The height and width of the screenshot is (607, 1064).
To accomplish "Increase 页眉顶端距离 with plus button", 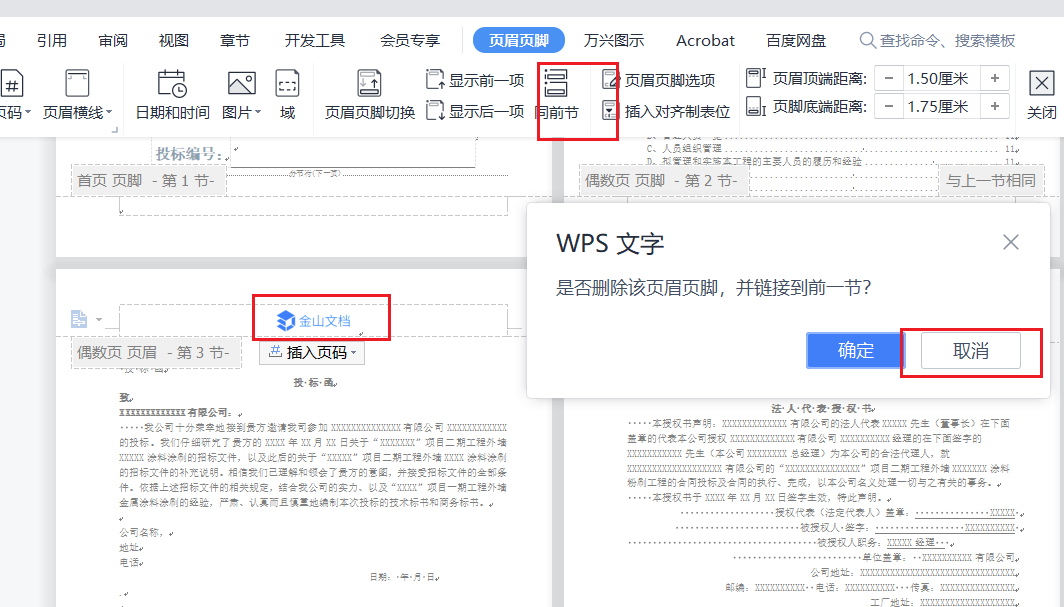I will 994,78.
